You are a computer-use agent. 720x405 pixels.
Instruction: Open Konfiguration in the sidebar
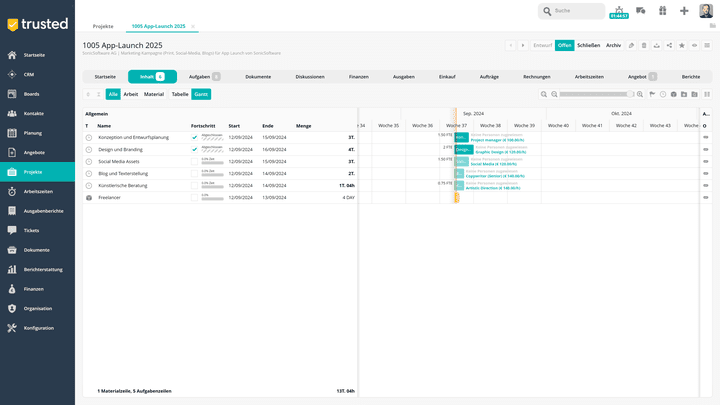(37, 328)
